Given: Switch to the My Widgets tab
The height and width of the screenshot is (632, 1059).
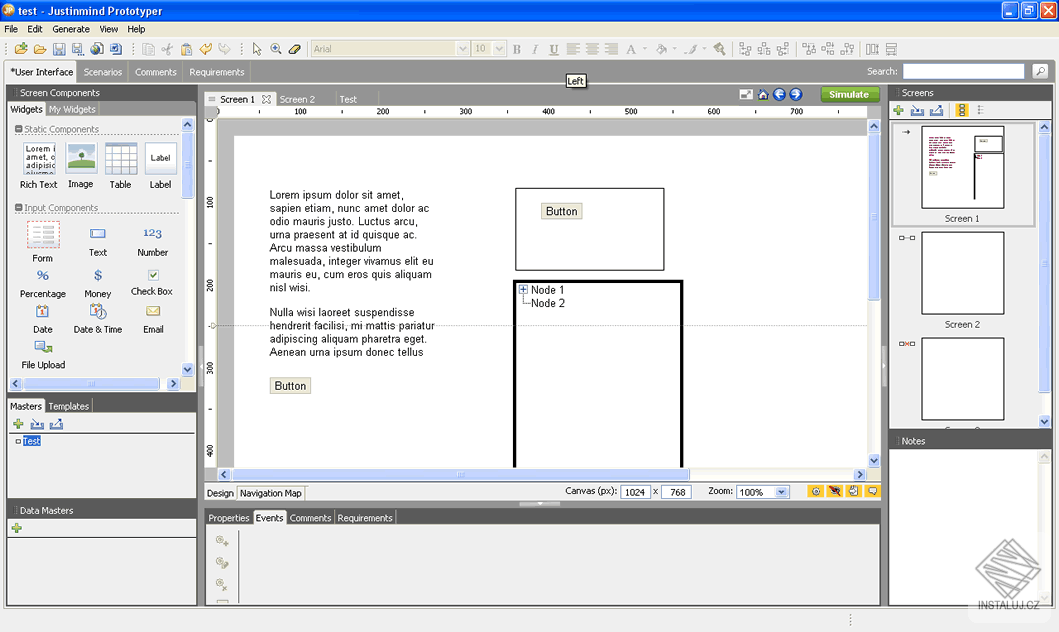Looking at the screenshot, I should pos(72,109).
